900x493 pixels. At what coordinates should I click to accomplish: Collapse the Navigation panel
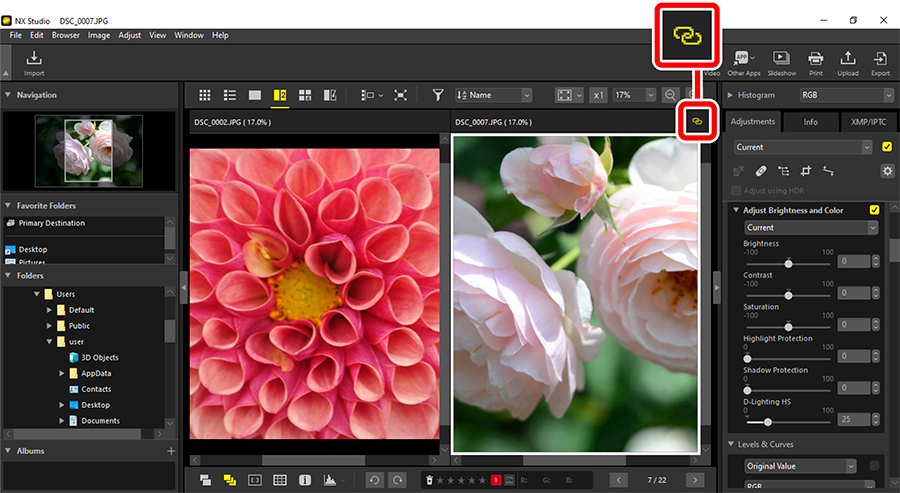(8, 95)
